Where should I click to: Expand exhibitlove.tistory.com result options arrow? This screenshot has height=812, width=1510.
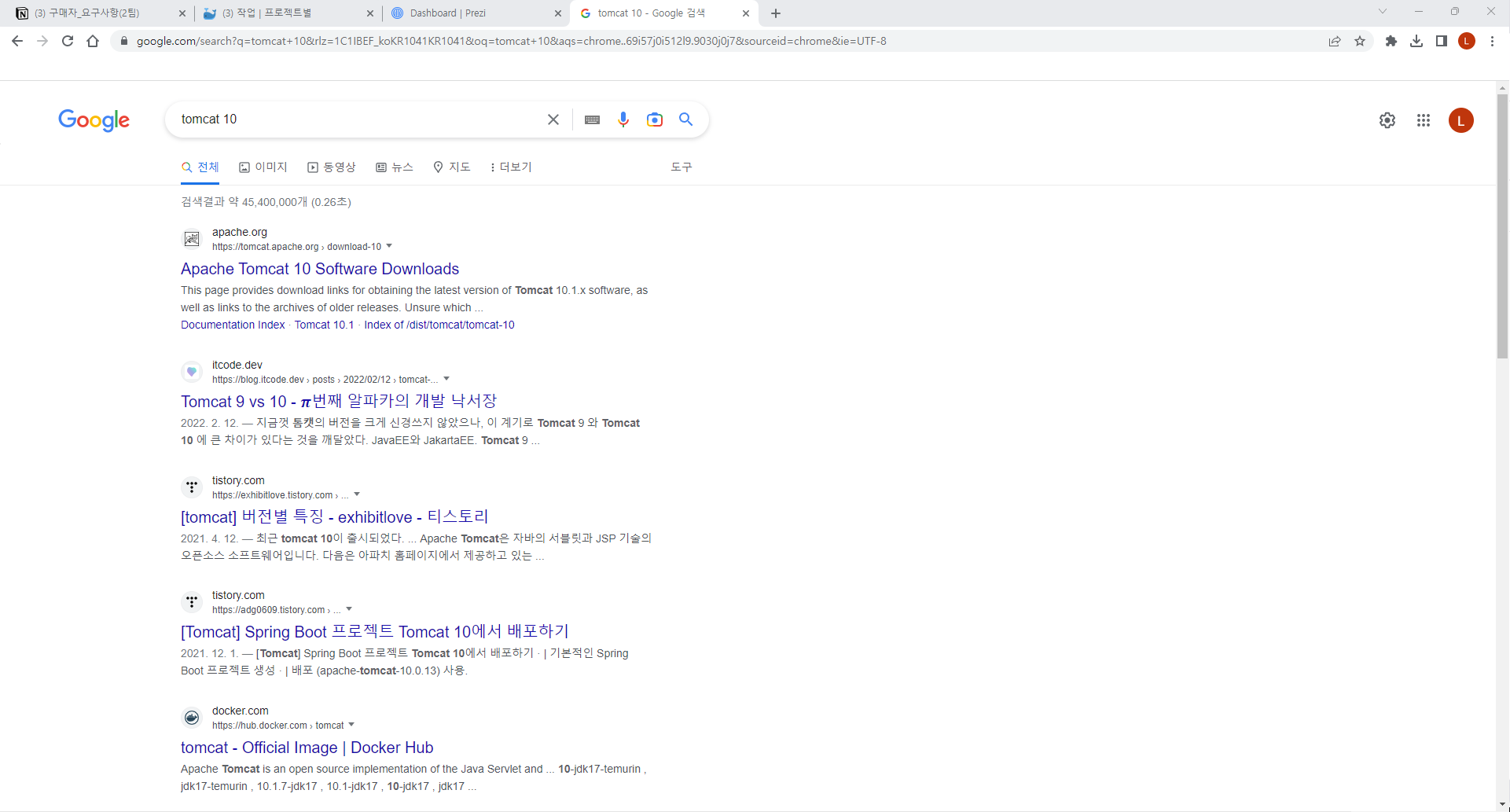click(357, 494)
